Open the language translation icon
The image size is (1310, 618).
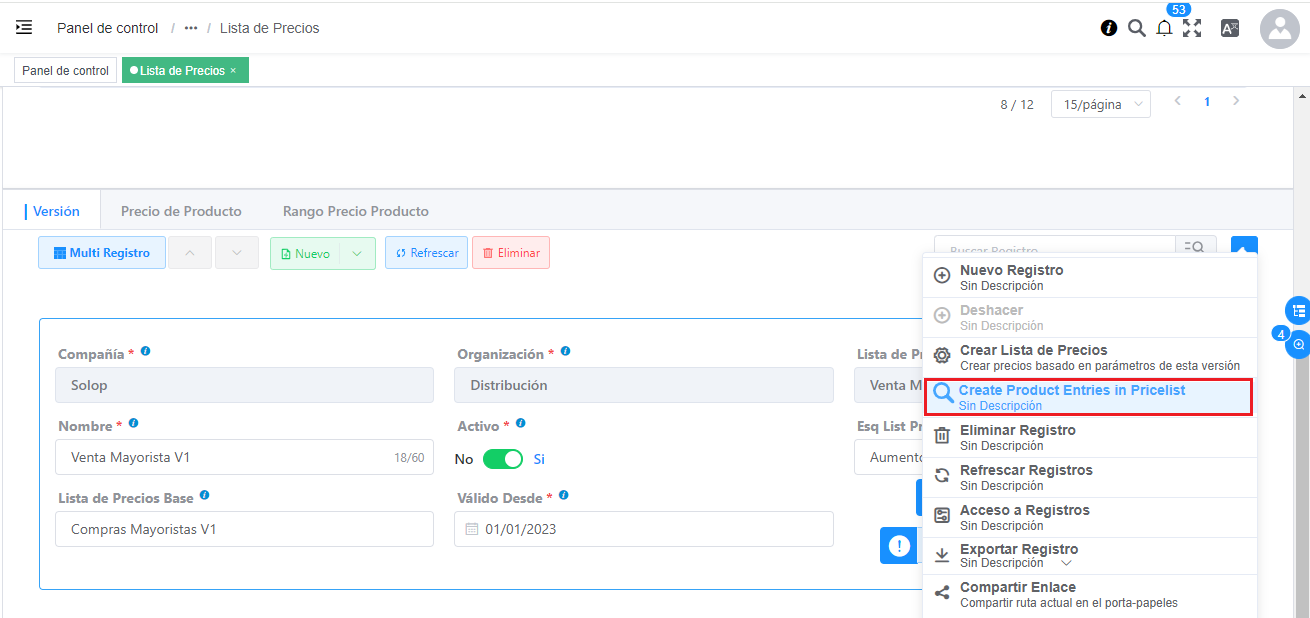coord(1230,28)
